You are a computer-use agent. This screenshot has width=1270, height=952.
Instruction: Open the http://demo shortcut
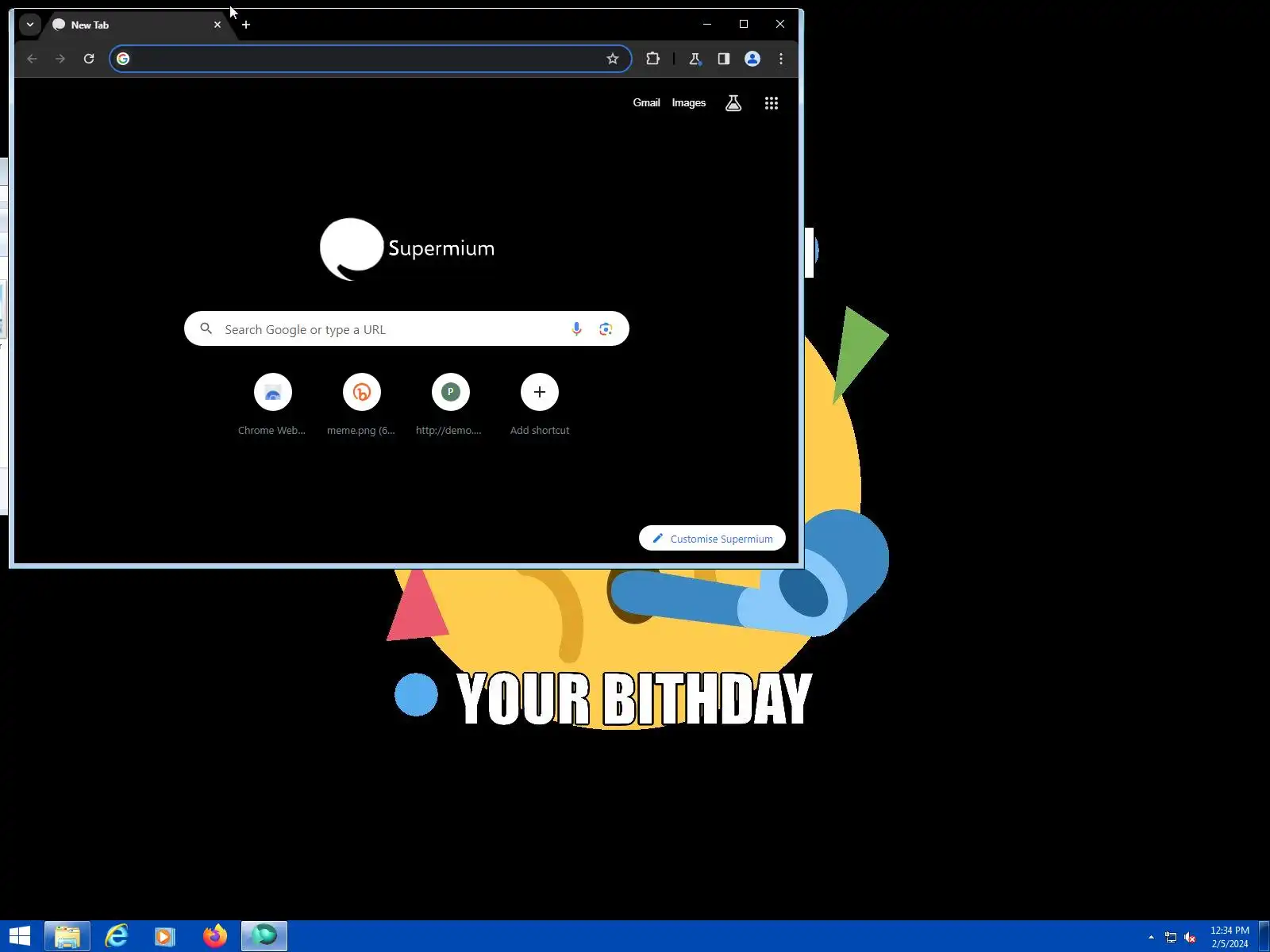coord(450,405)
